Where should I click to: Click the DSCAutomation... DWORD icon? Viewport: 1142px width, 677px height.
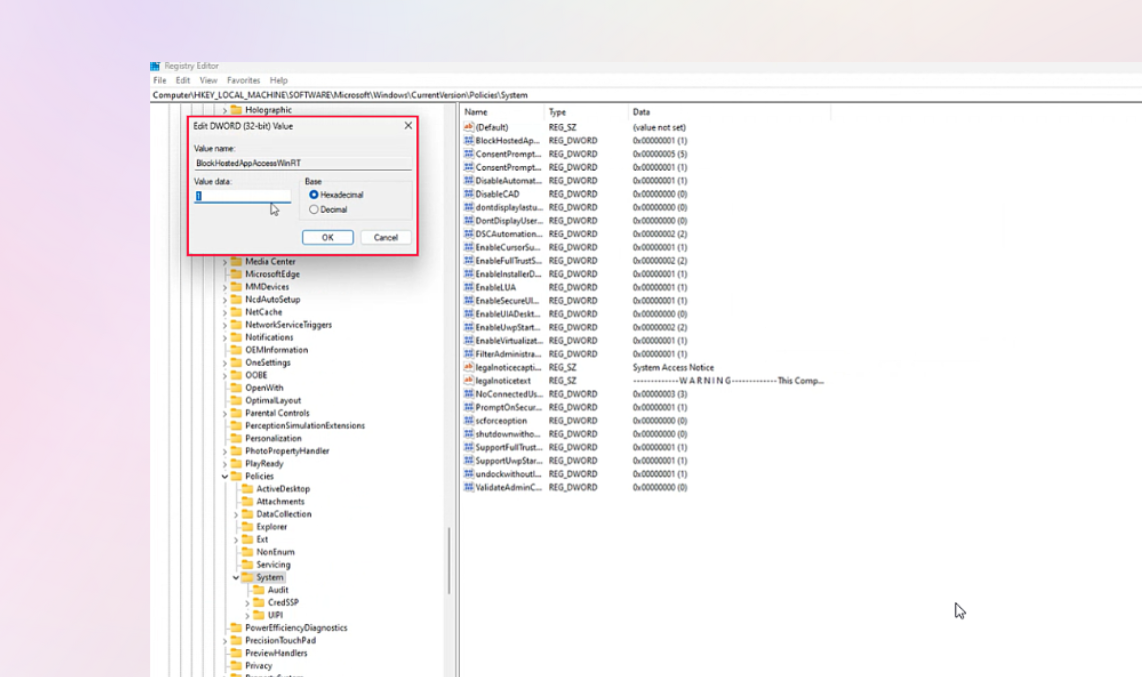coord(468,234)
